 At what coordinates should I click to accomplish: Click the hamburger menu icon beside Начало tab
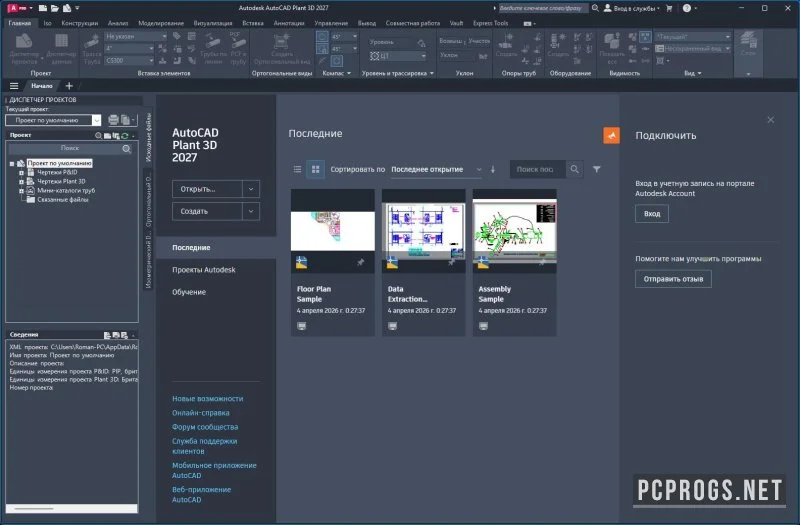(14, 86)
